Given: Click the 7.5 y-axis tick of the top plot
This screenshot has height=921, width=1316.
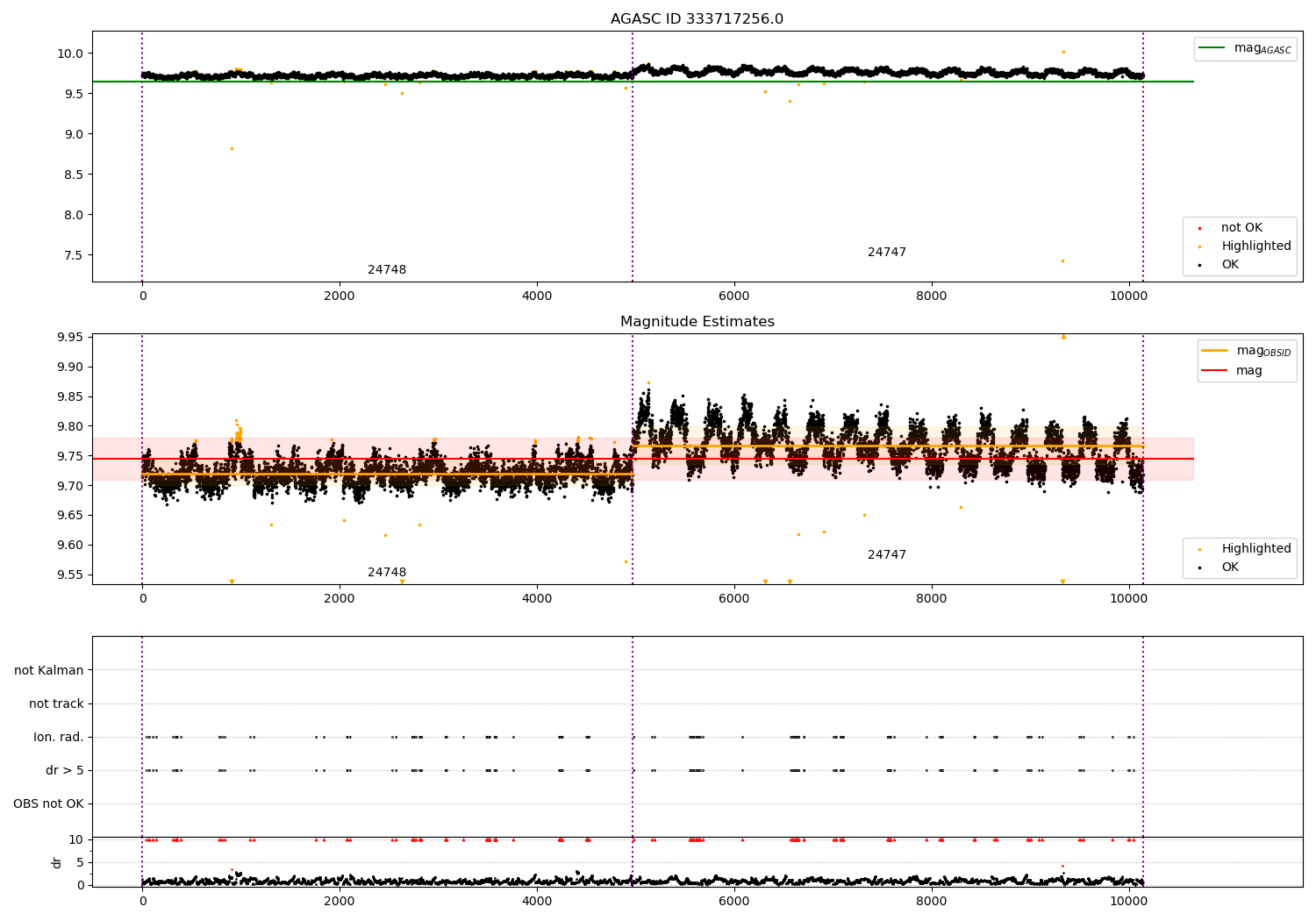Looking at the screenshot, I should [73, 255].
